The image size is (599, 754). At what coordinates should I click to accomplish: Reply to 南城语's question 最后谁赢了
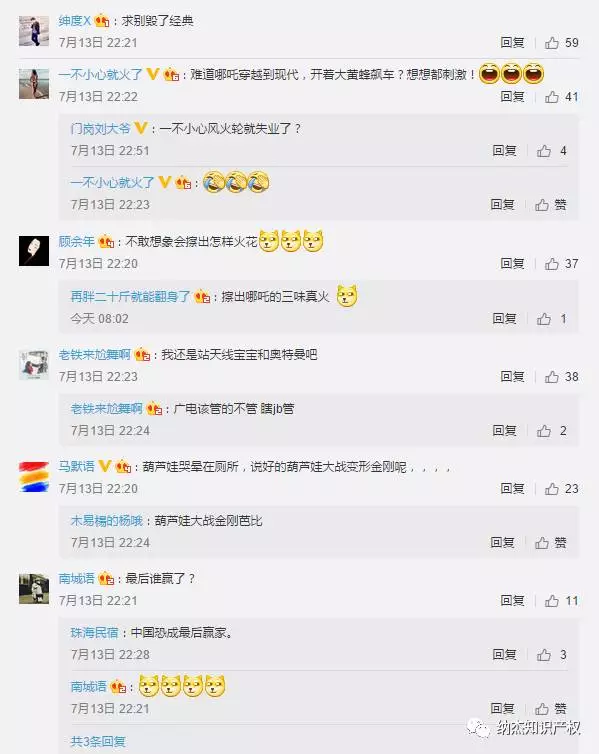click(x=512, y=601)
